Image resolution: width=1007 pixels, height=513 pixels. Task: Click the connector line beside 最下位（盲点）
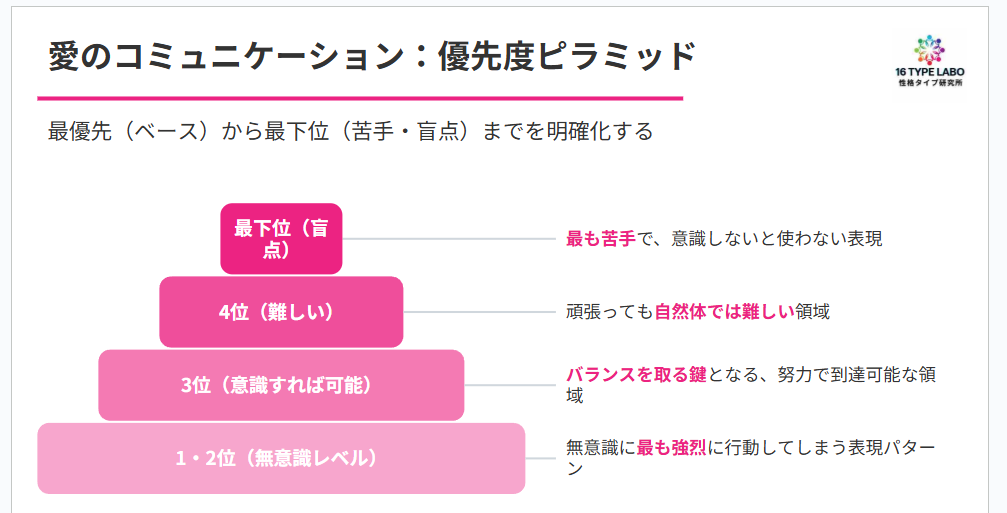click(x=449, y=239)
